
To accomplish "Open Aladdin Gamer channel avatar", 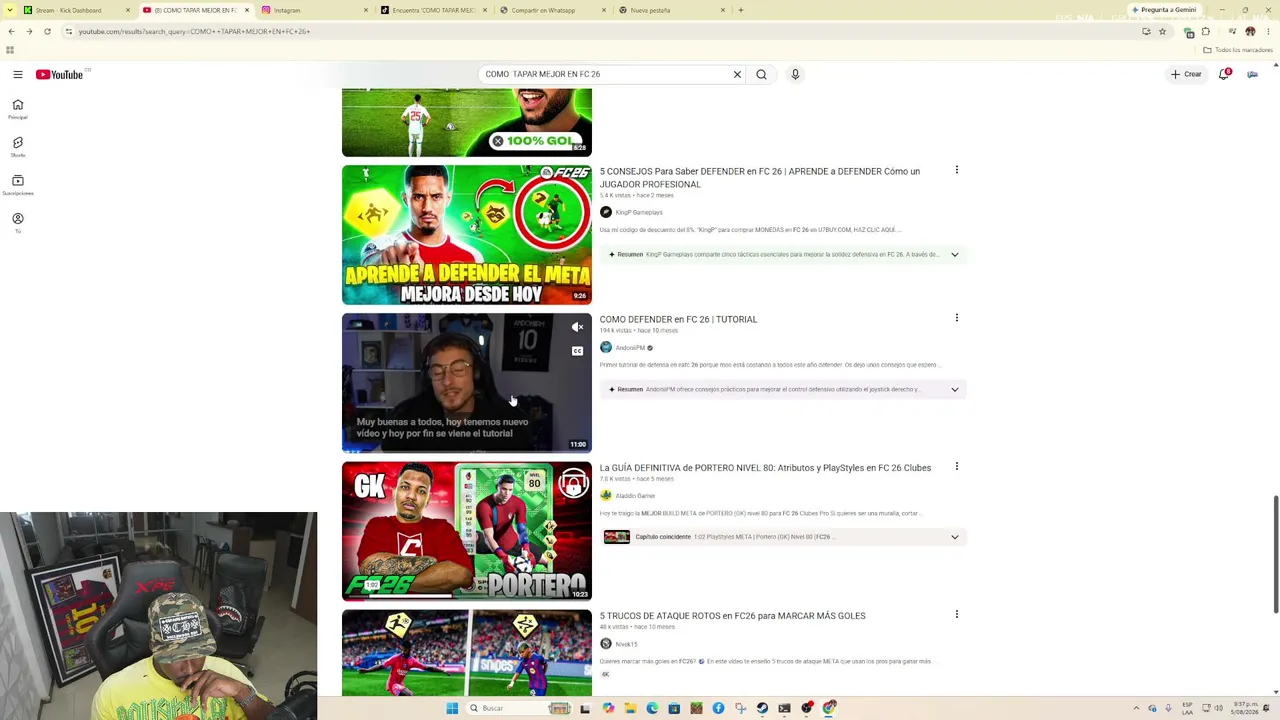I will pyautogui.click(x=606, y=496).
